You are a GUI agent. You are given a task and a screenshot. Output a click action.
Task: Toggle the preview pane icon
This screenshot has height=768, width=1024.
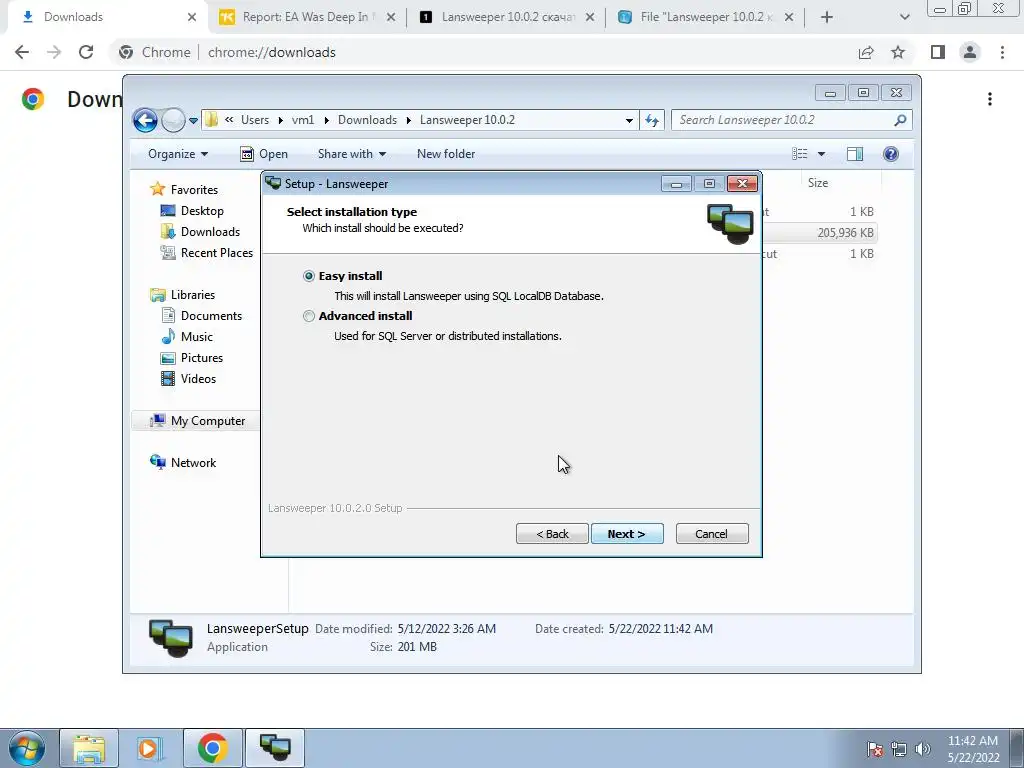[855, 154]
